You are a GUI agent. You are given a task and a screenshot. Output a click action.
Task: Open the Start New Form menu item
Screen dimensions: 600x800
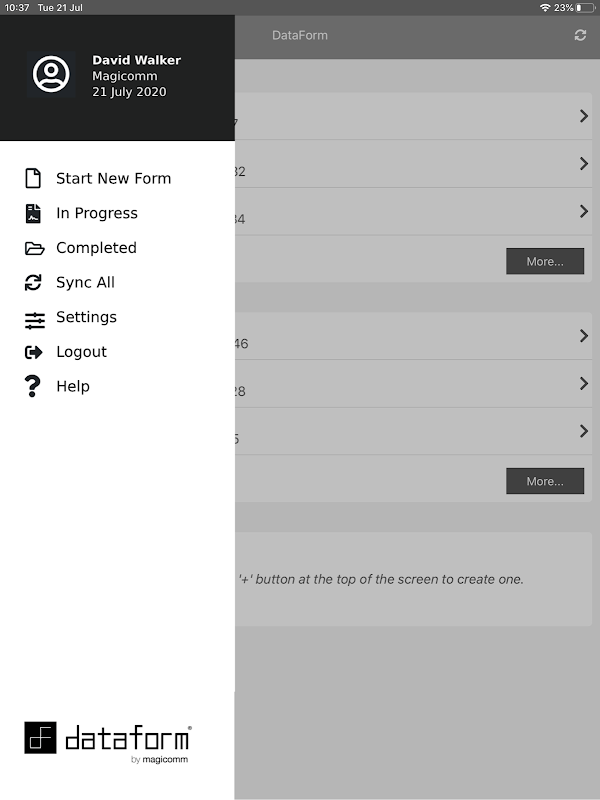[x=113, y=179]
